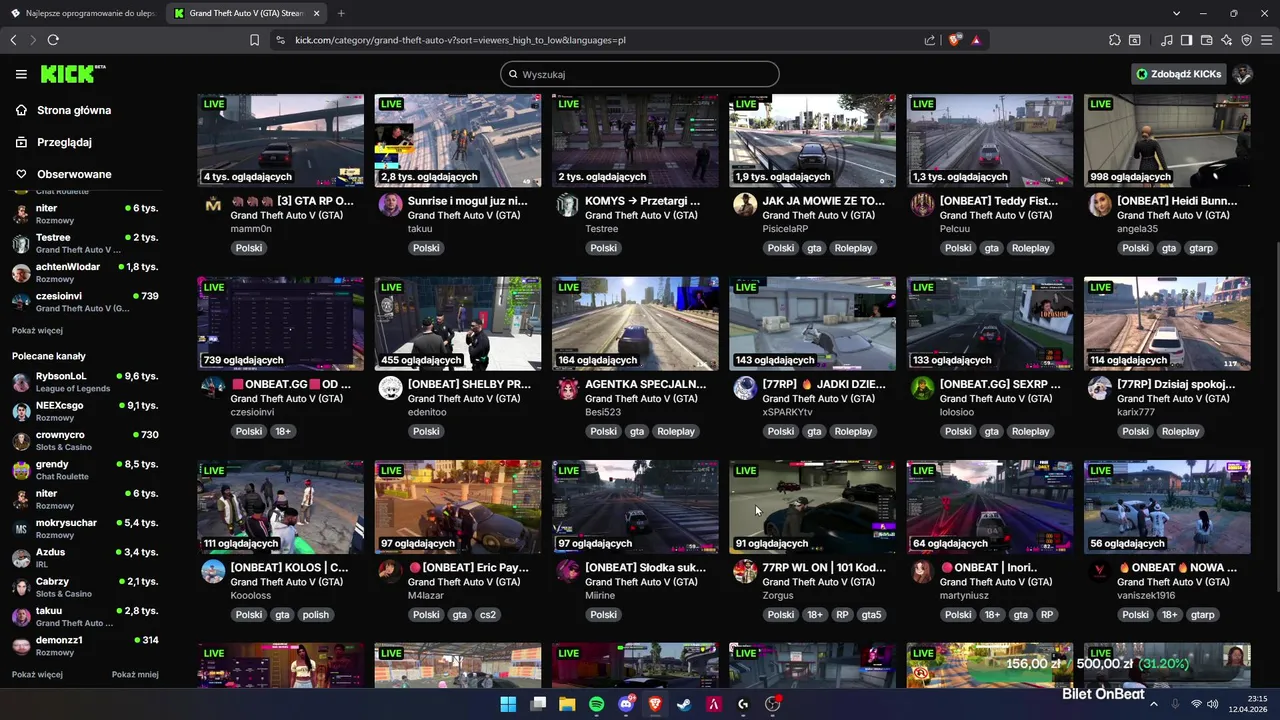The image size is (1280, 720).
Task: Click vaniszek1916 channel avatar
Action: click(x=1100, y=571)
